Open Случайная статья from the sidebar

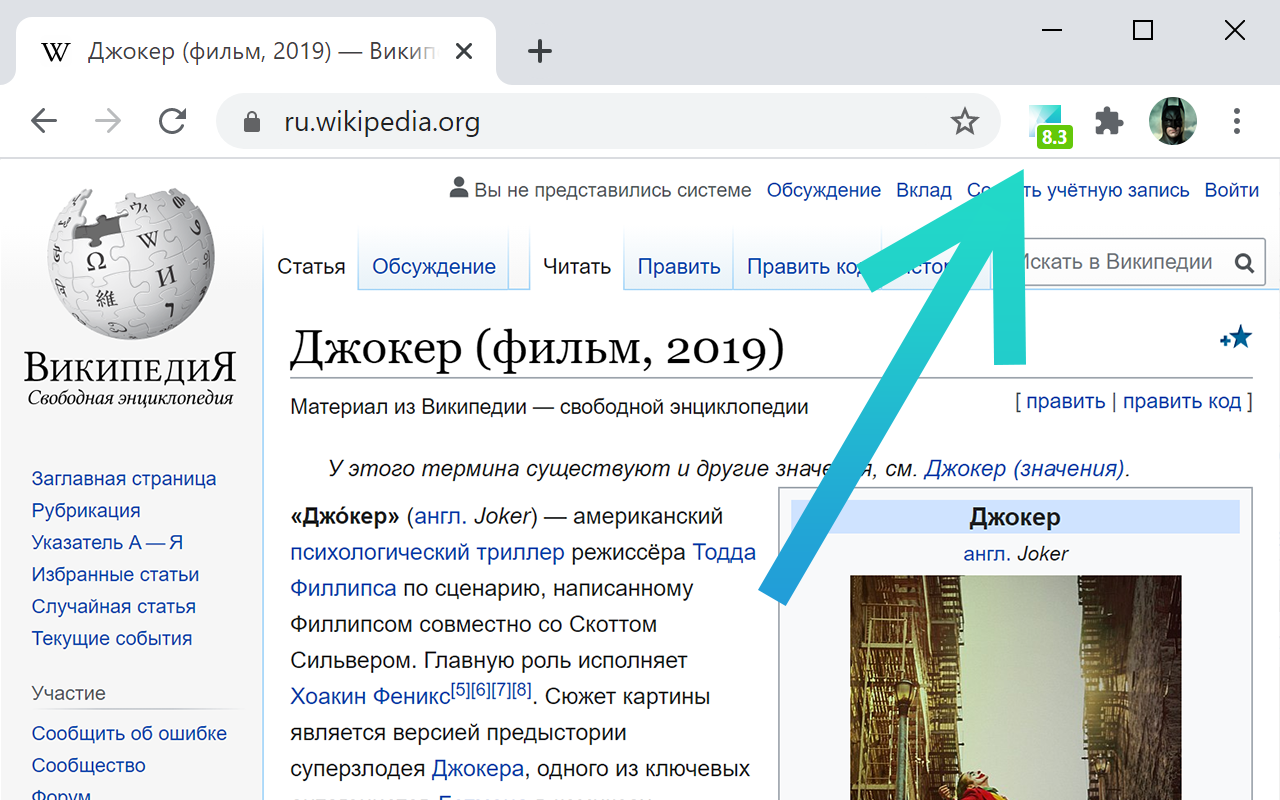[x=113, y=606]
